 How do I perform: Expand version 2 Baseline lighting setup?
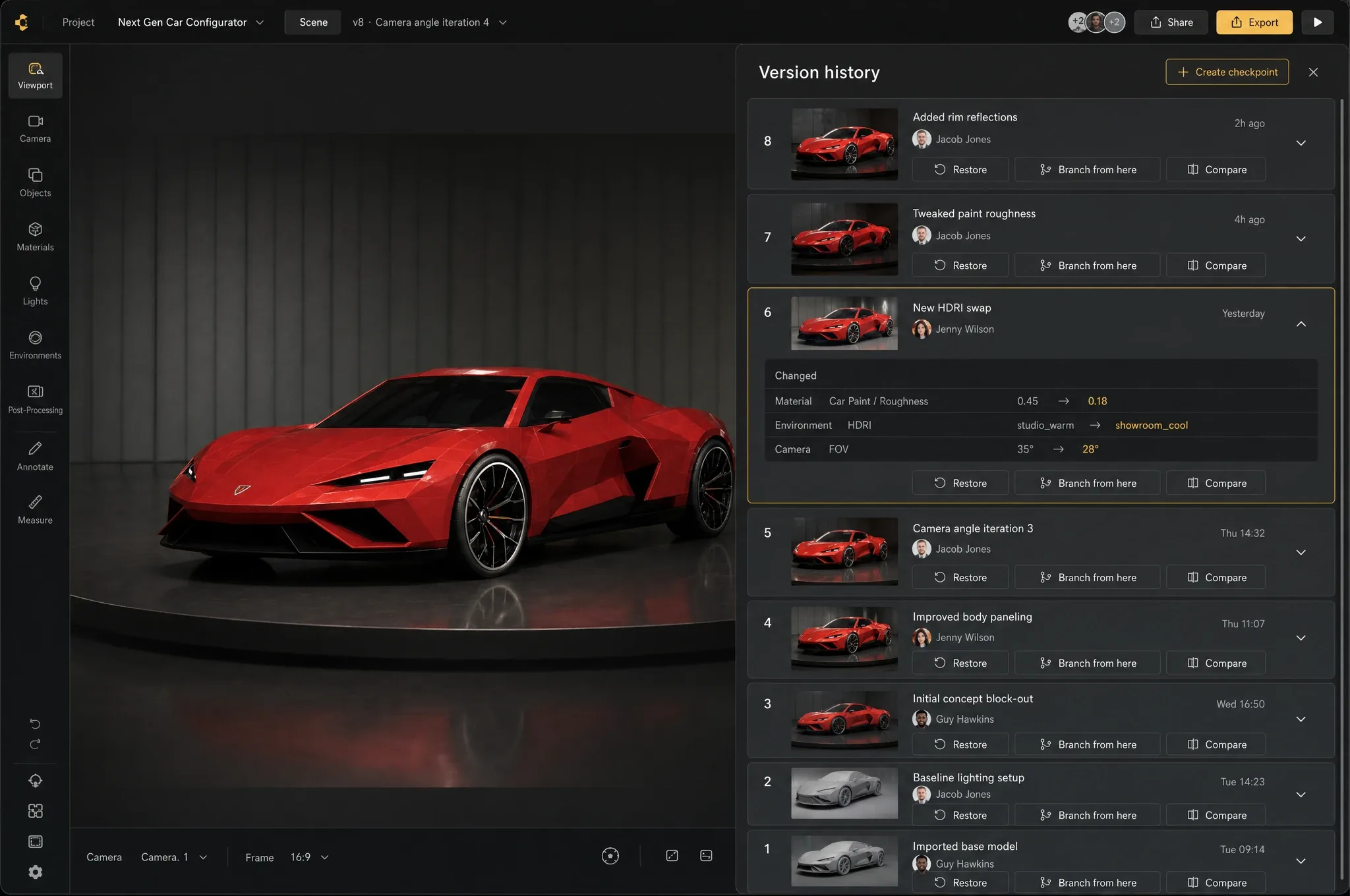(x=1301, y=795)
